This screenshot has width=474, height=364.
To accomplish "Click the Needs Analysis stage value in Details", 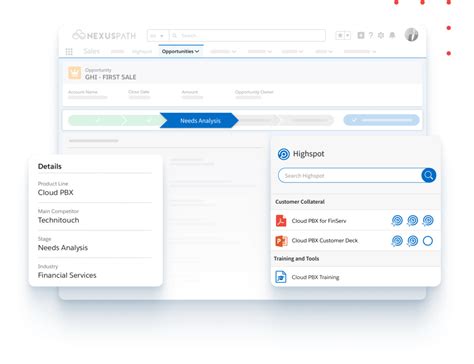I will coord(63,248).
